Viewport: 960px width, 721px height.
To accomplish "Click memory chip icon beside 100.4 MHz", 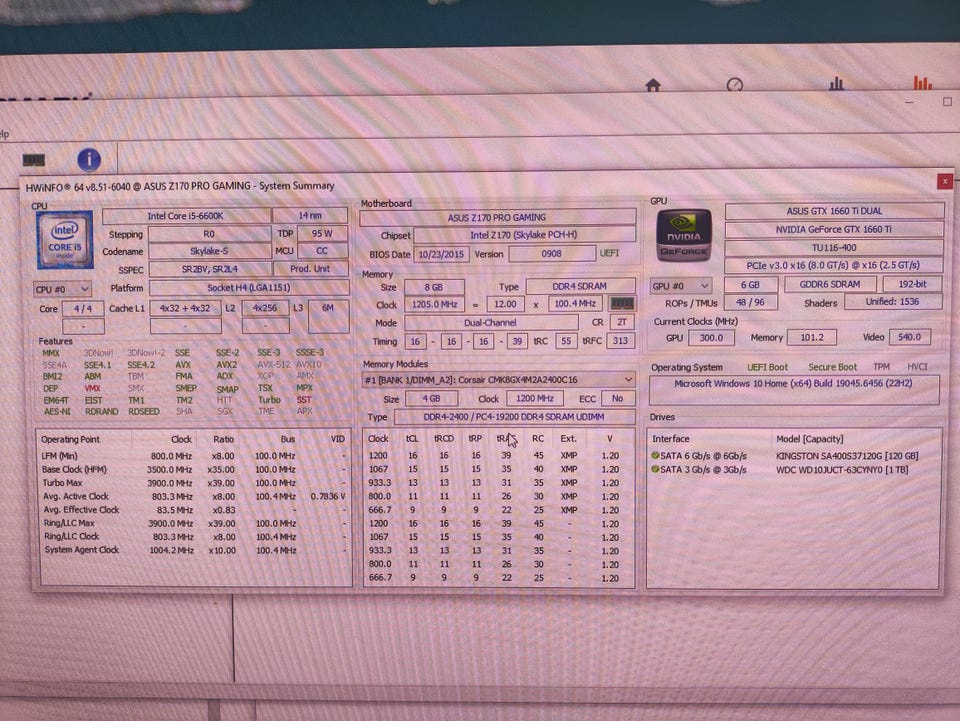I will pyautogui.click(x=622, y=304).
